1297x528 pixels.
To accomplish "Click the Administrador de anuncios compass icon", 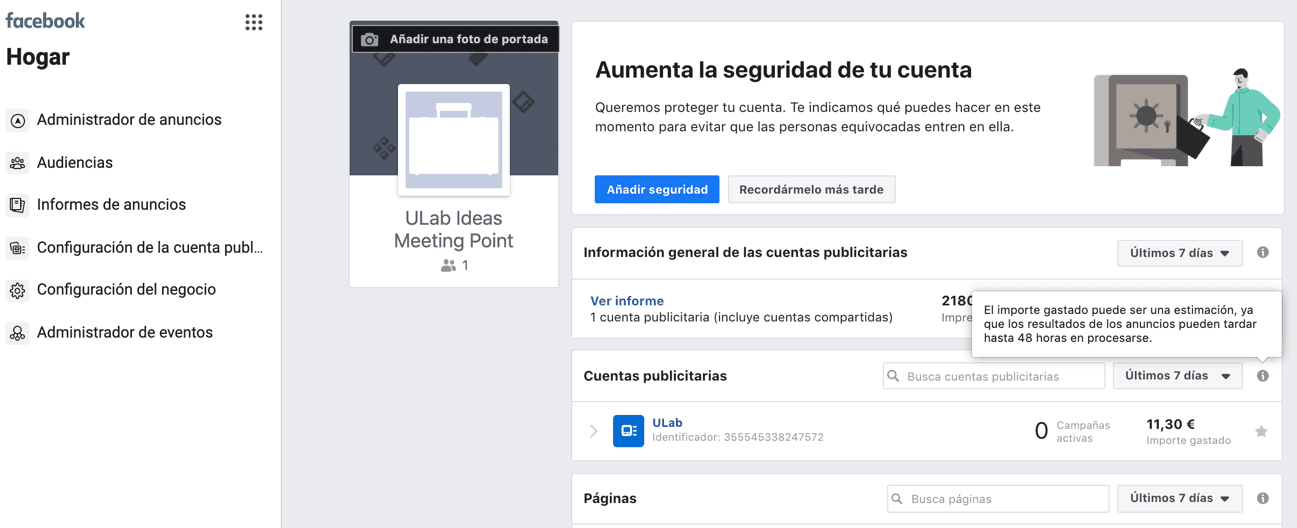I will tap(17, 121).
